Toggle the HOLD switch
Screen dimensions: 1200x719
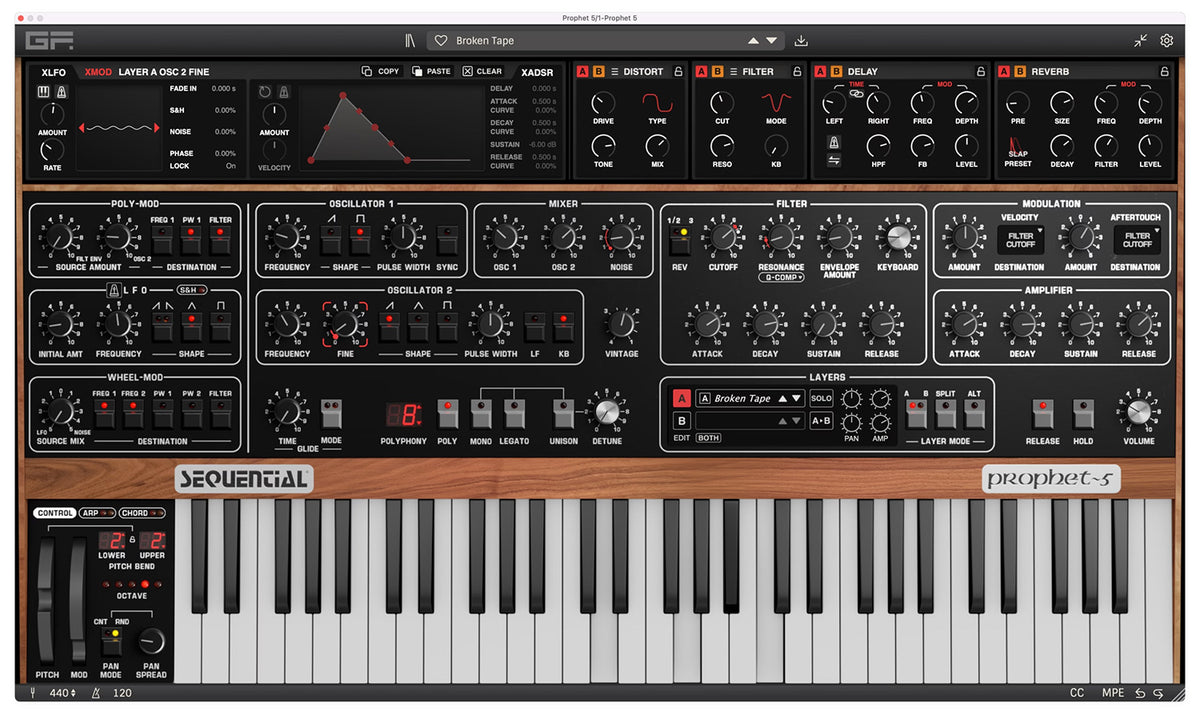1083,413
